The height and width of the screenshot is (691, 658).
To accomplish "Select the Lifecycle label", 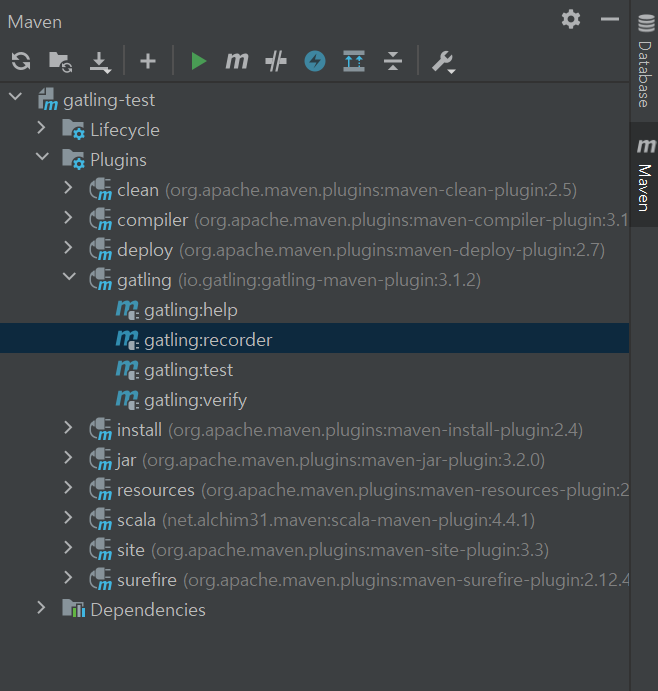I will click(125, 130).
